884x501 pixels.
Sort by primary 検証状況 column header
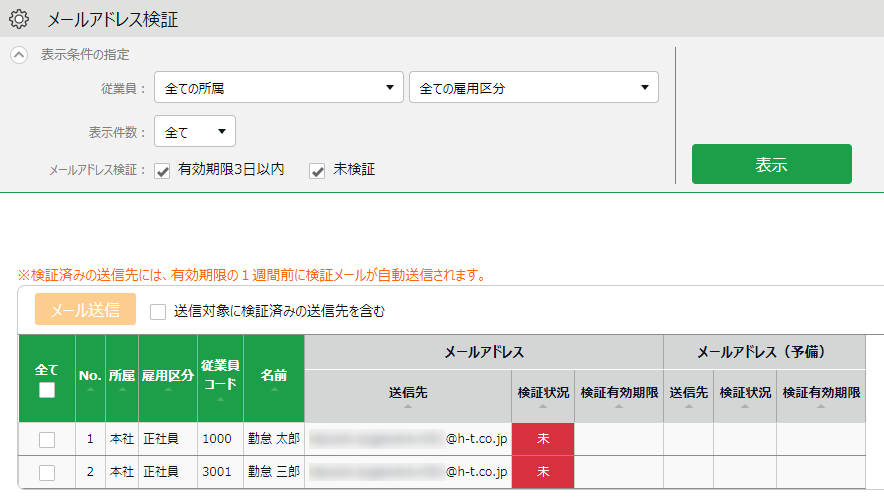pyautogui.click(x=542, y=396)
